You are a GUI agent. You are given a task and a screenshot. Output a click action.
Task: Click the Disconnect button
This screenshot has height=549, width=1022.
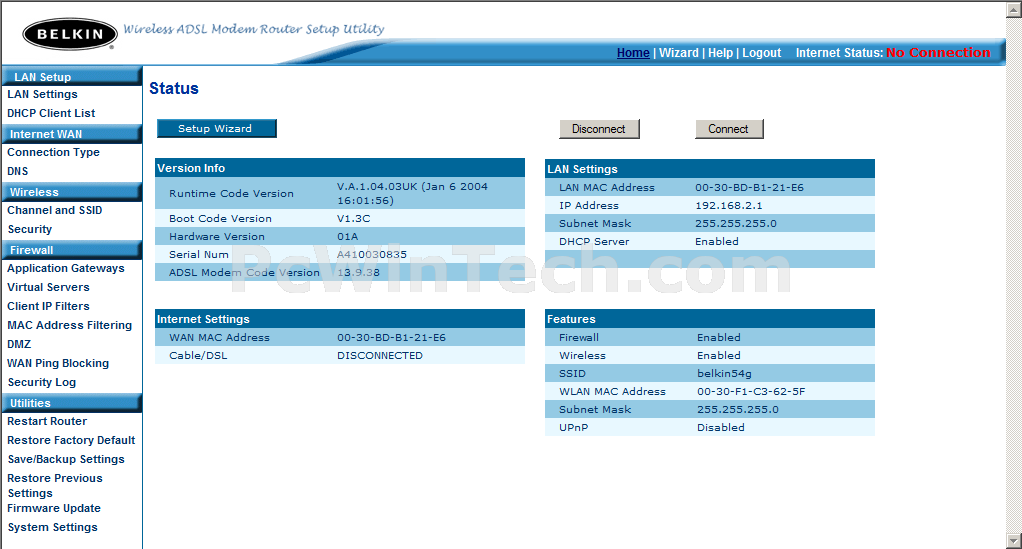(599, 129)
